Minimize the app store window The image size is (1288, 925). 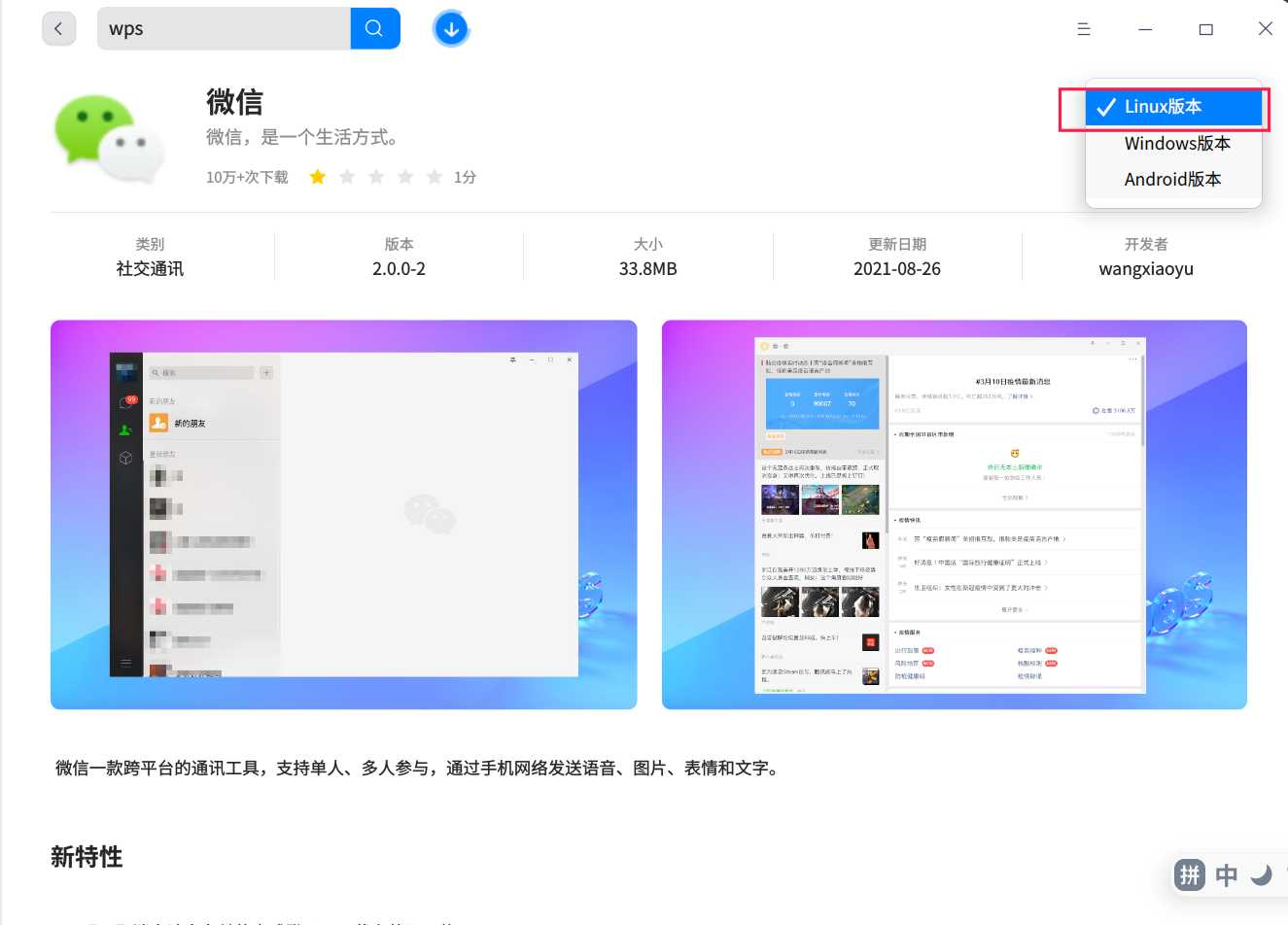click(x=1145, y=29)
